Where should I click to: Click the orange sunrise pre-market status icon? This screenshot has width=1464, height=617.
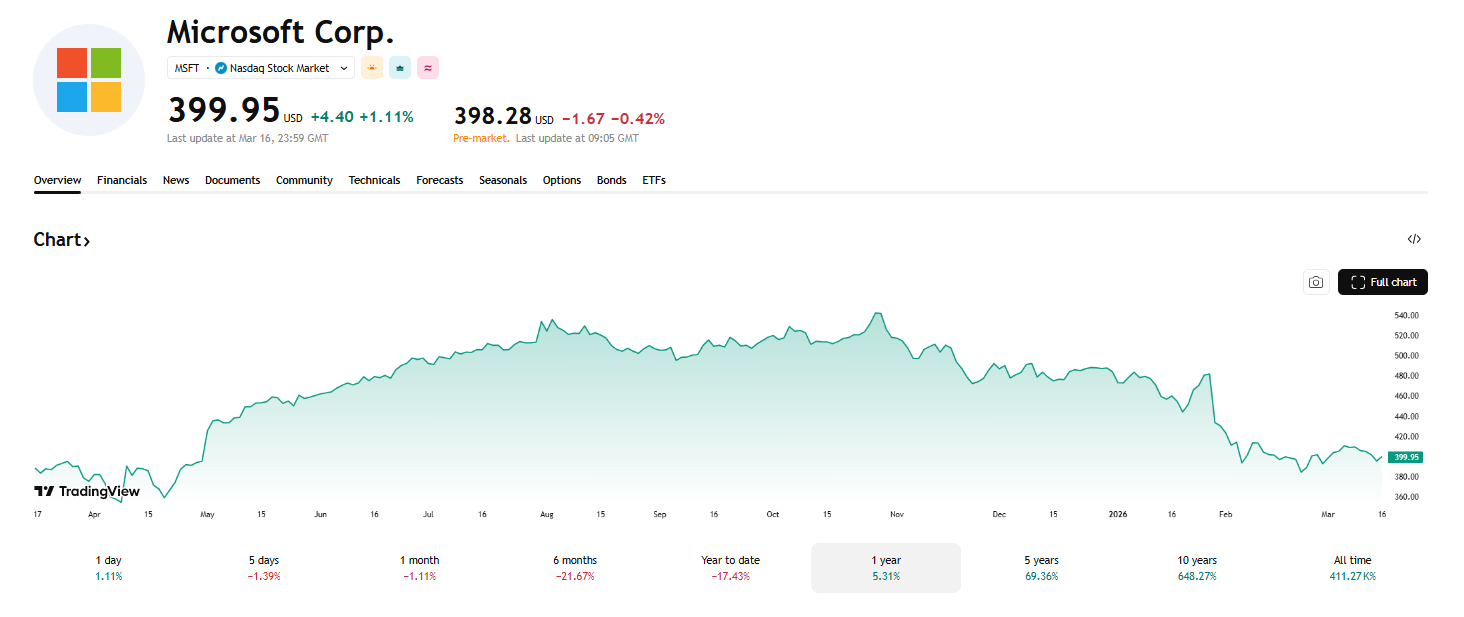[x=372, y=68]
